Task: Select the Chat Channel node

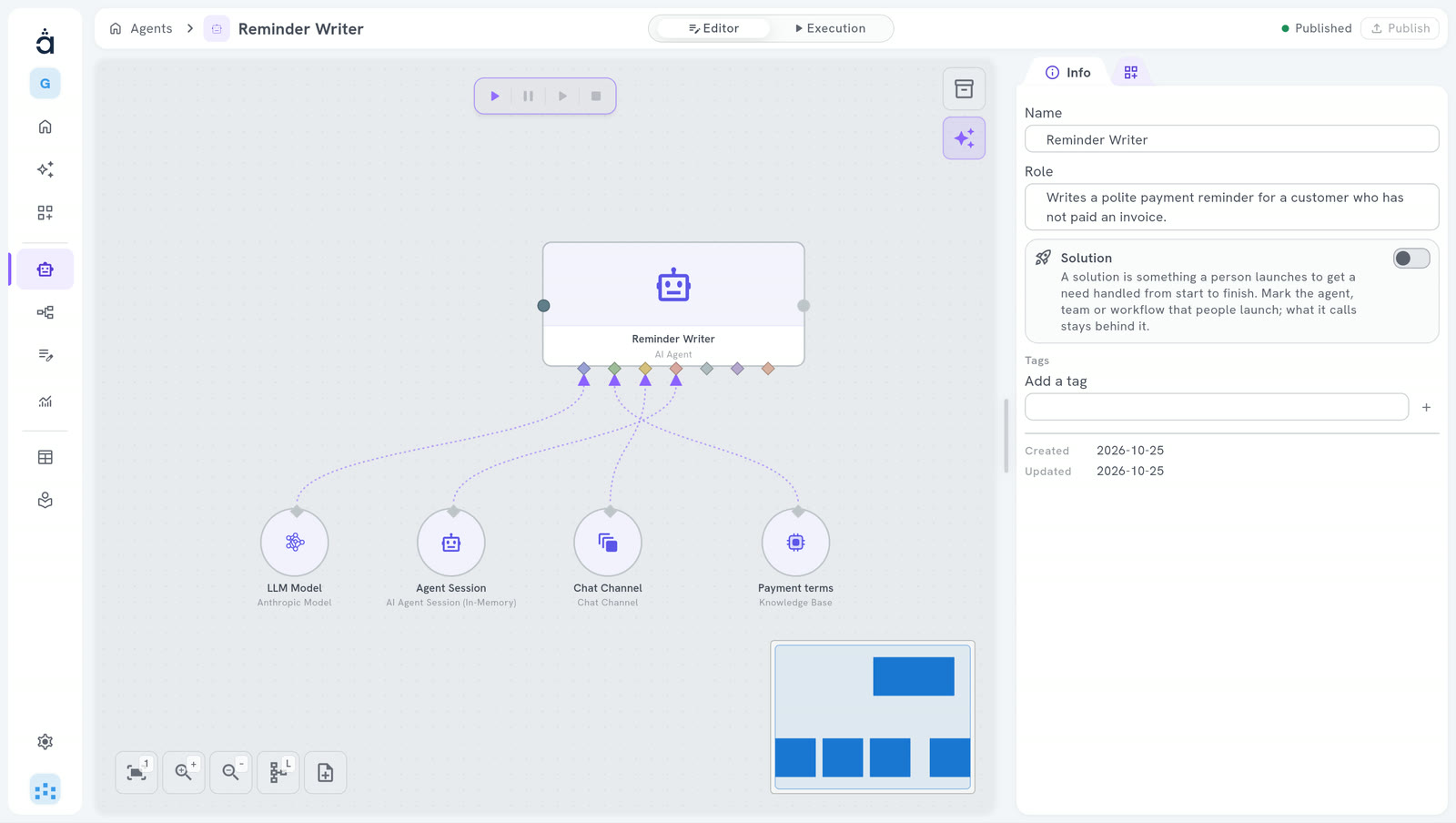Action: point(608,543)
